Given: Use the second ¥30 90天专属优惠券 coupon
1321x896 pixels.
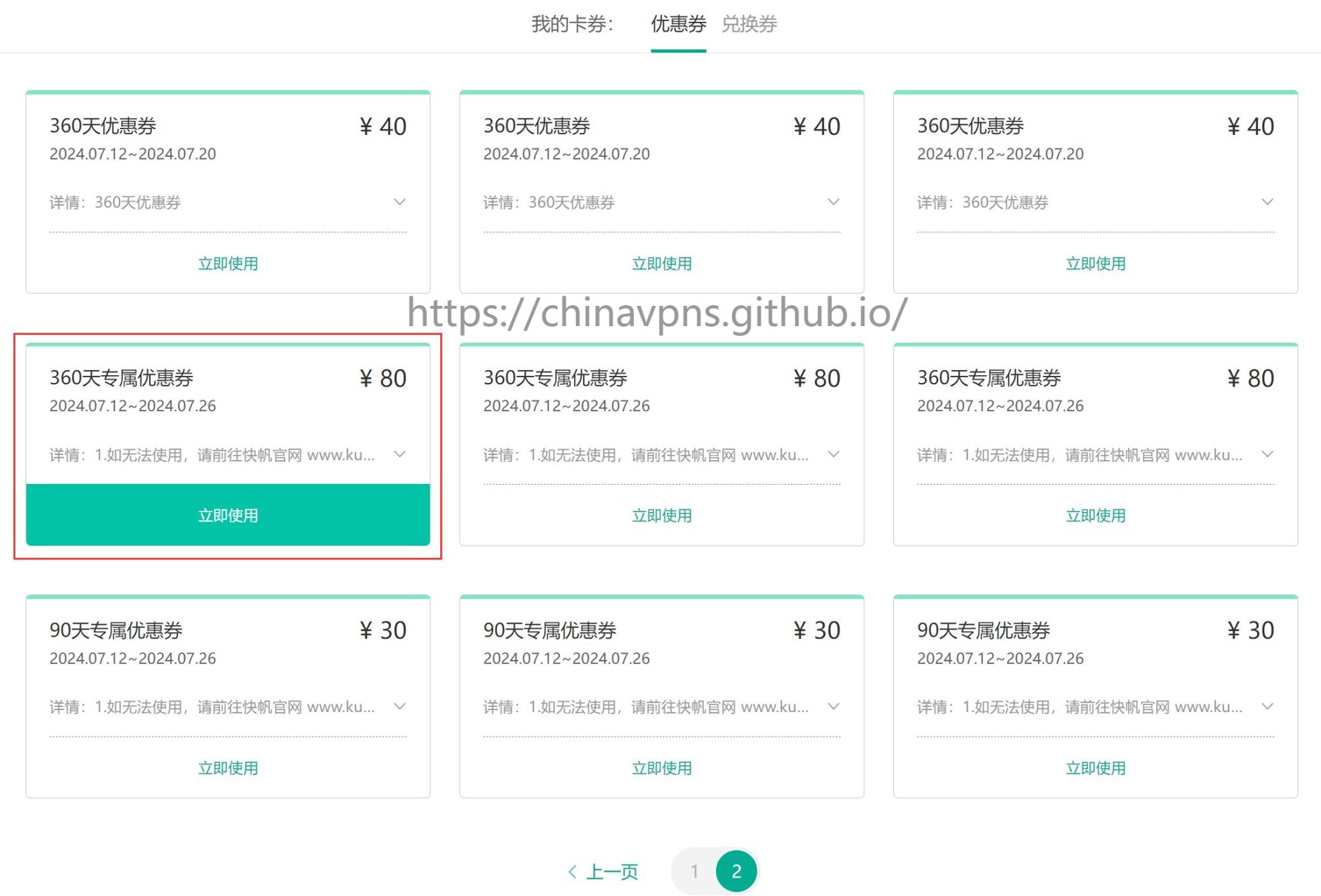Looking at the screenshot, I should [662, 768].
